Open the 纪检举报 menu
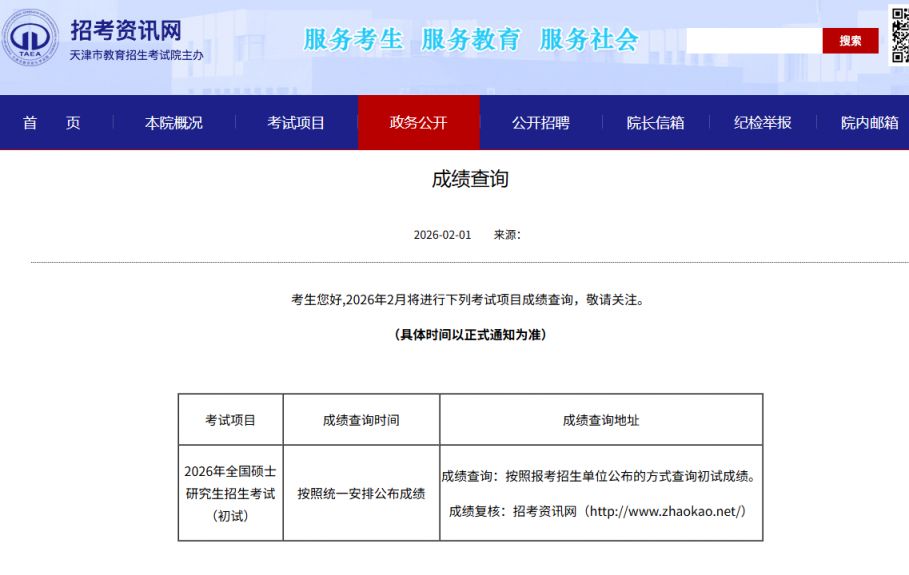This screenshot has height=575, width=909. 762,123
